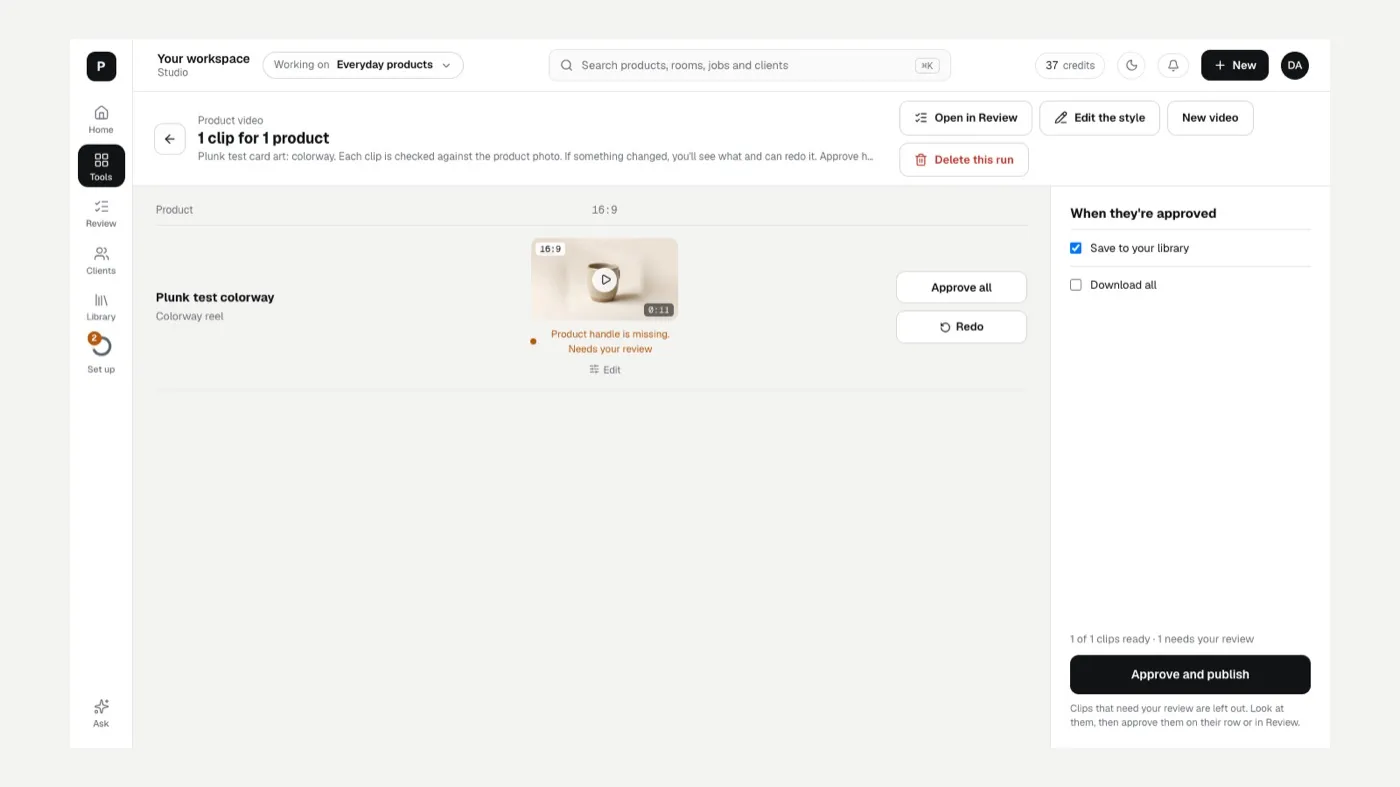The width and height of the screenshot is (1400, 787).
Task: Click the Plunk test colorway product name
Action: coord(215,297)
